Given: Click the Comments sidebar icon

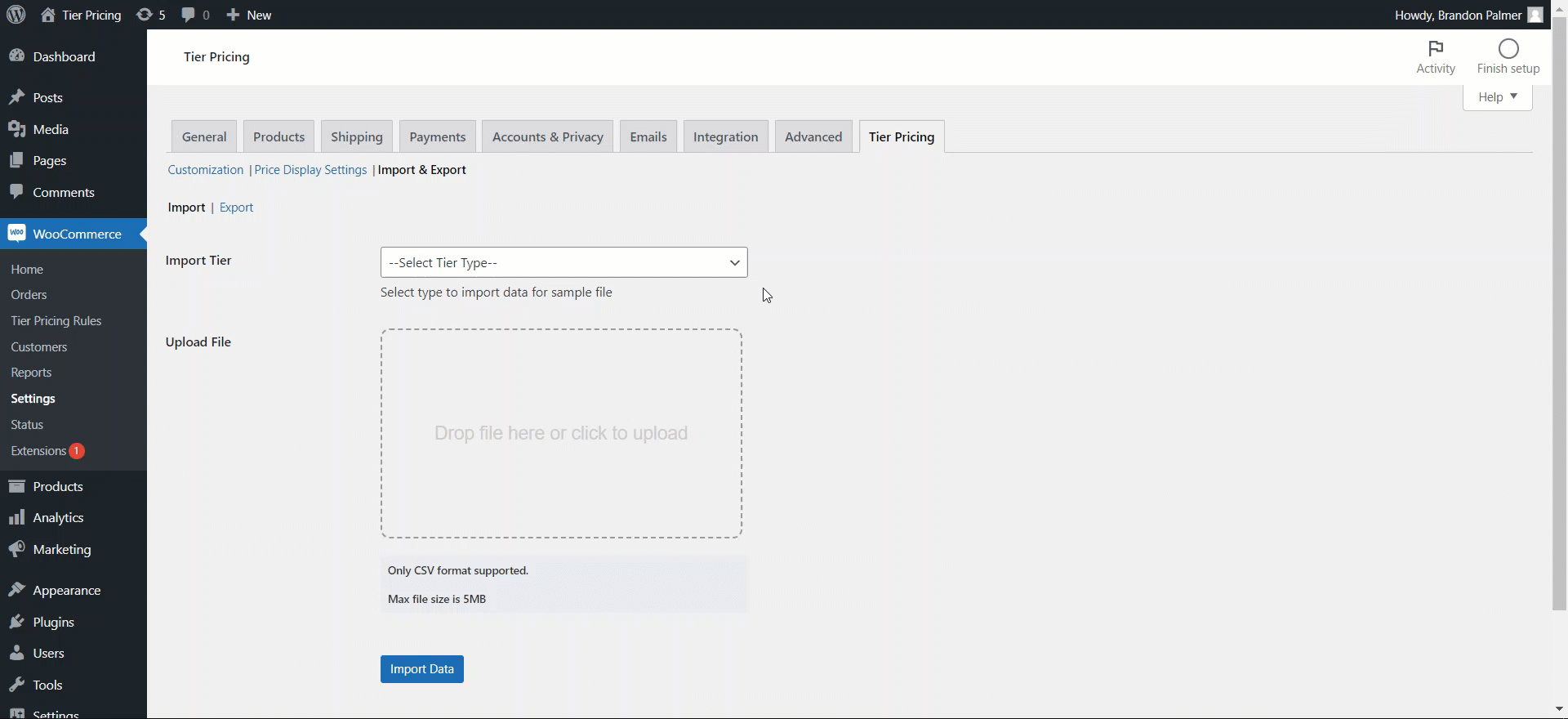Looking at the screenshot, I should click(16, 192).
